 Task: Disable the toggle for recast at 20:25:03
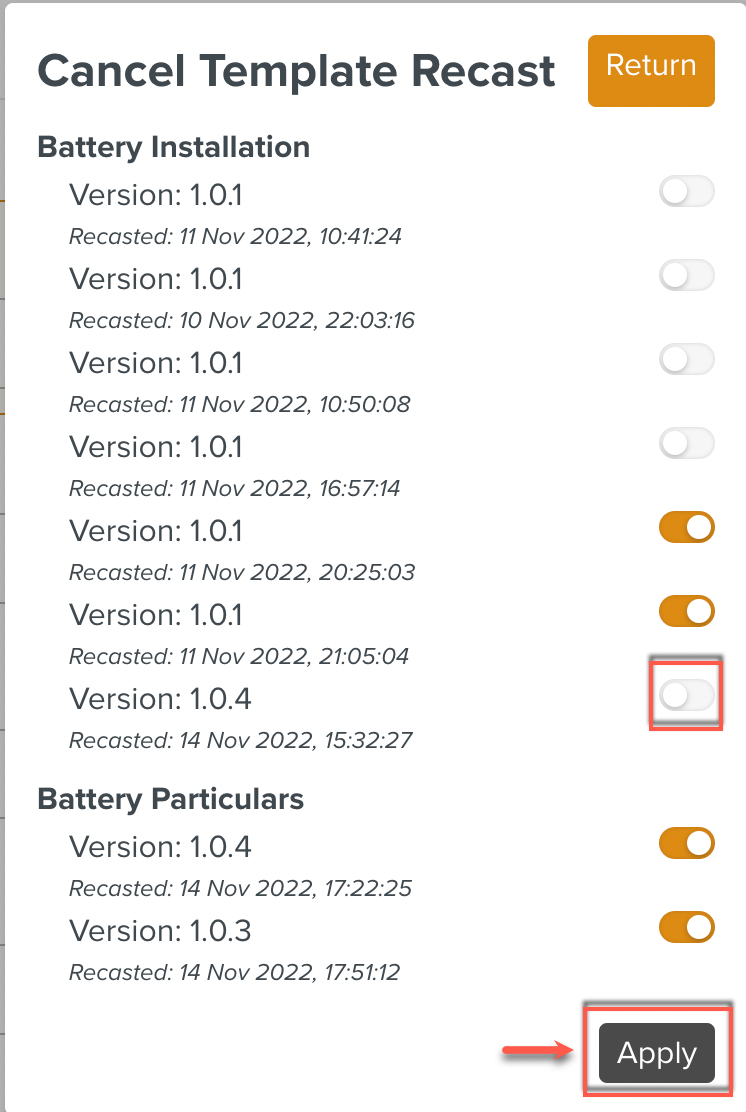coord(687,527)
